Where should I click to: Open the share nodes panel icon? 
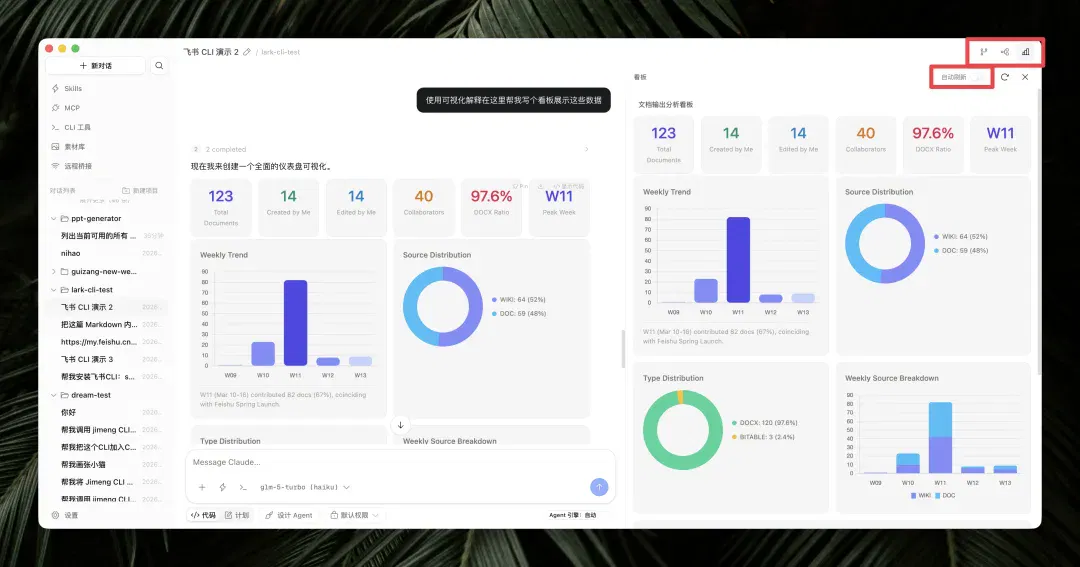click(x=1005, y=52)
